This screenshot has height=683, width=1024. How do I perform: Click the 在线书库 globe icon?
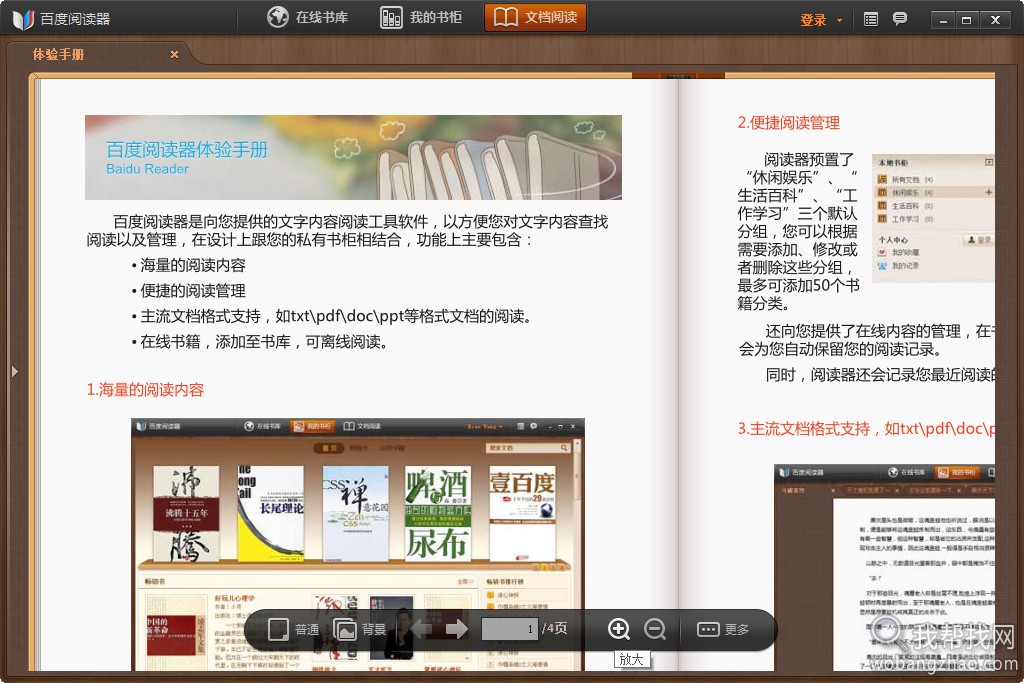(278, 17)
